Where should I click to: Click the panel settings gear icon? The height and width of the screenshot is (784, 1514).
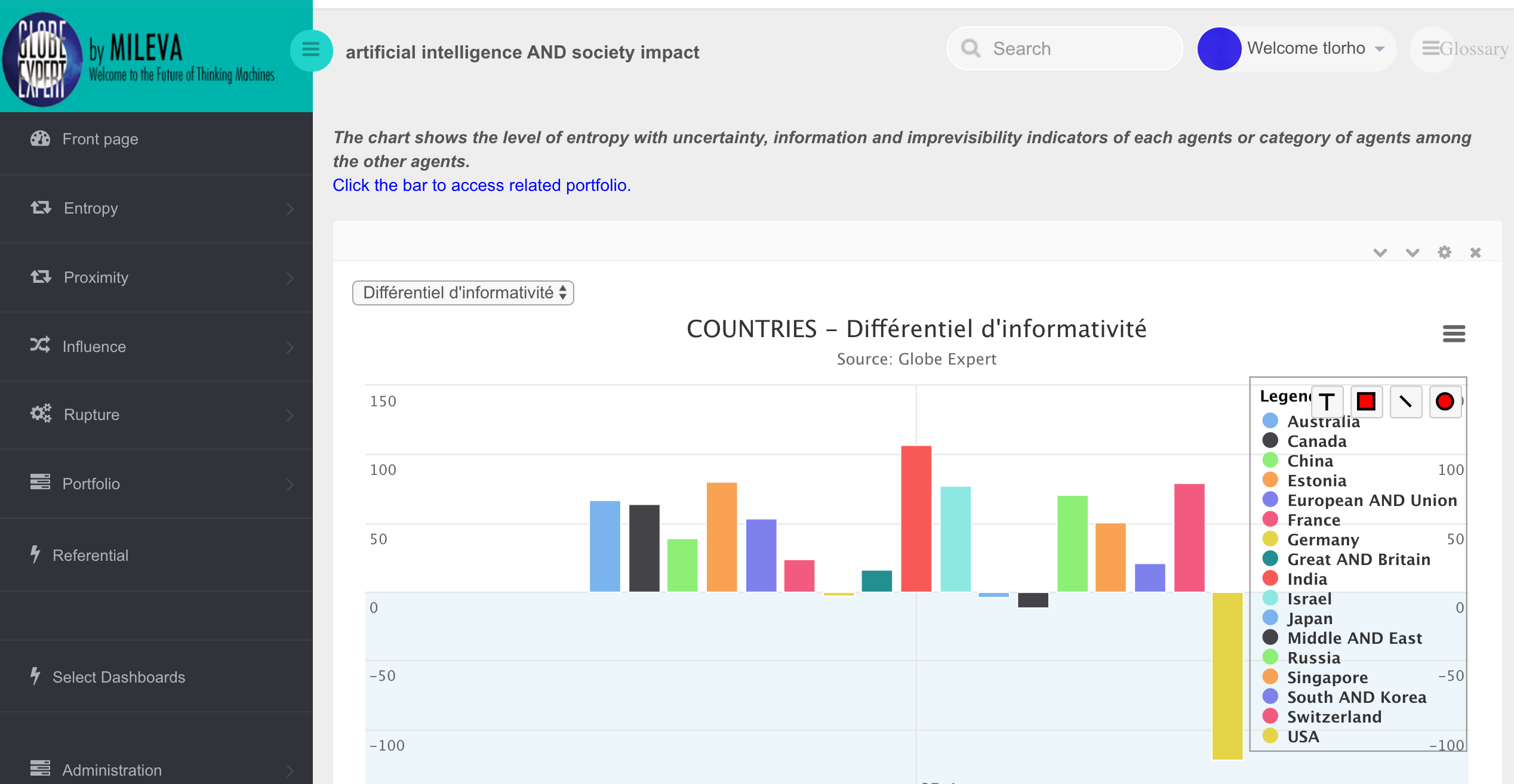1444,252
